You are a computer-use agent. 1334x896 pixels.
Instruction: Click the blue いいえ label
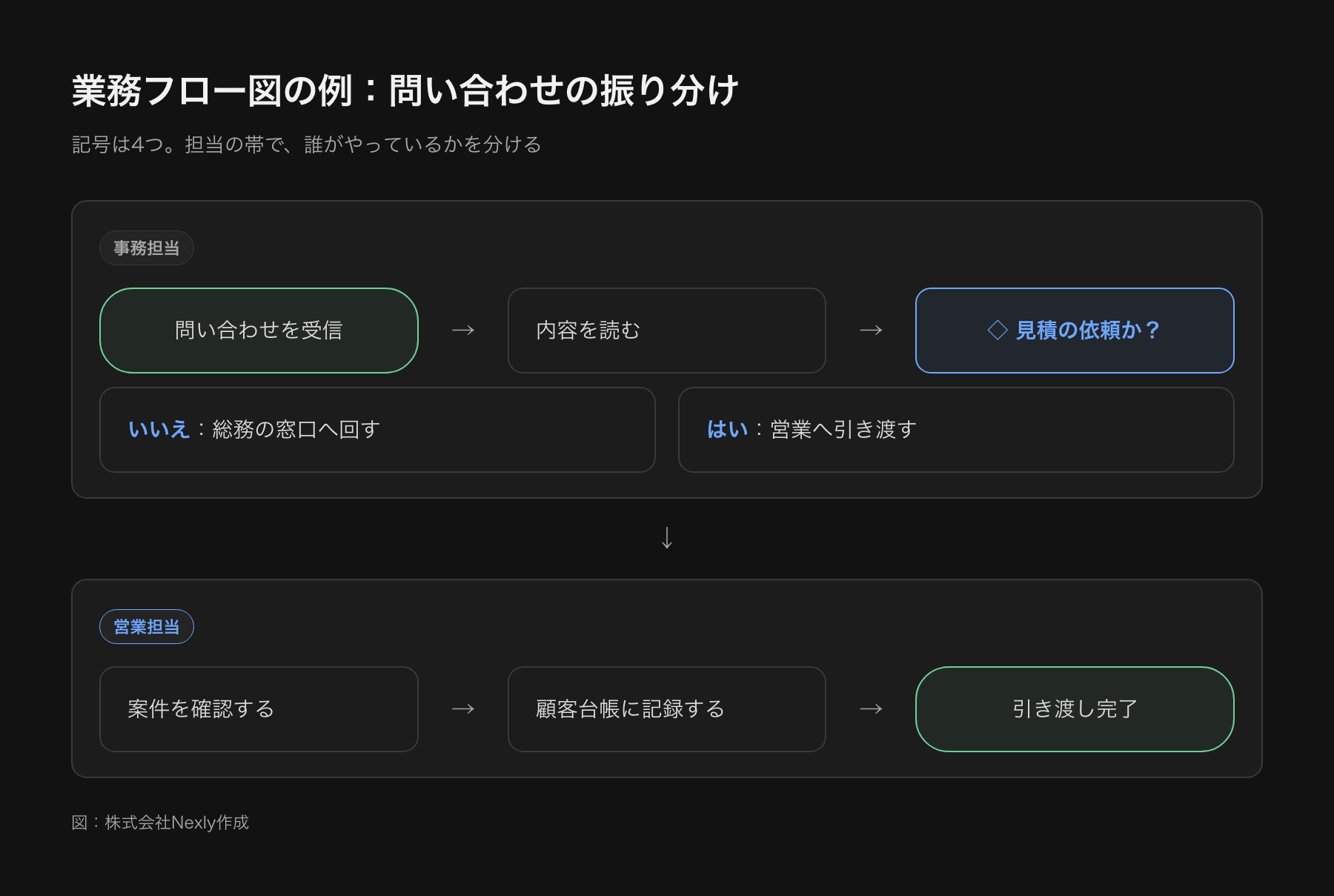(159, 430)
